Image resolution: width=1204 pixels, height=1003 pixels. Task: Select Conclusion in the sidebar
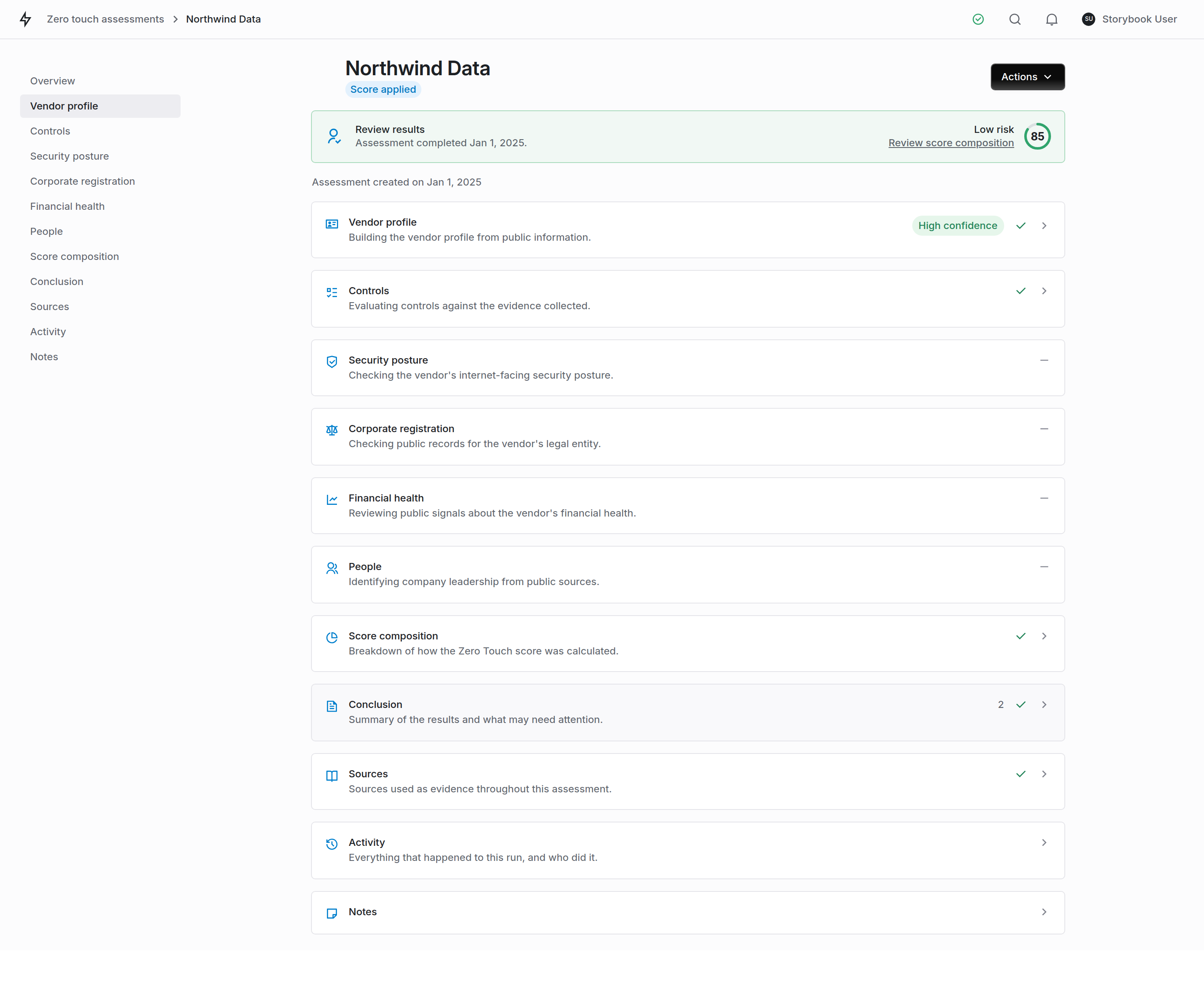100,281
